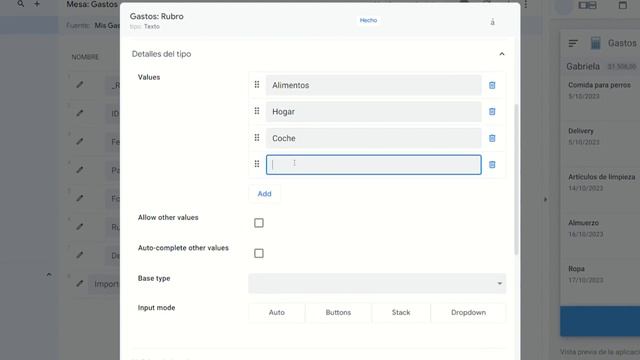The width and height of the screenshot is (640, 360).
Task: Click the drag handle of the empty value row
Action: click(257, 164)
